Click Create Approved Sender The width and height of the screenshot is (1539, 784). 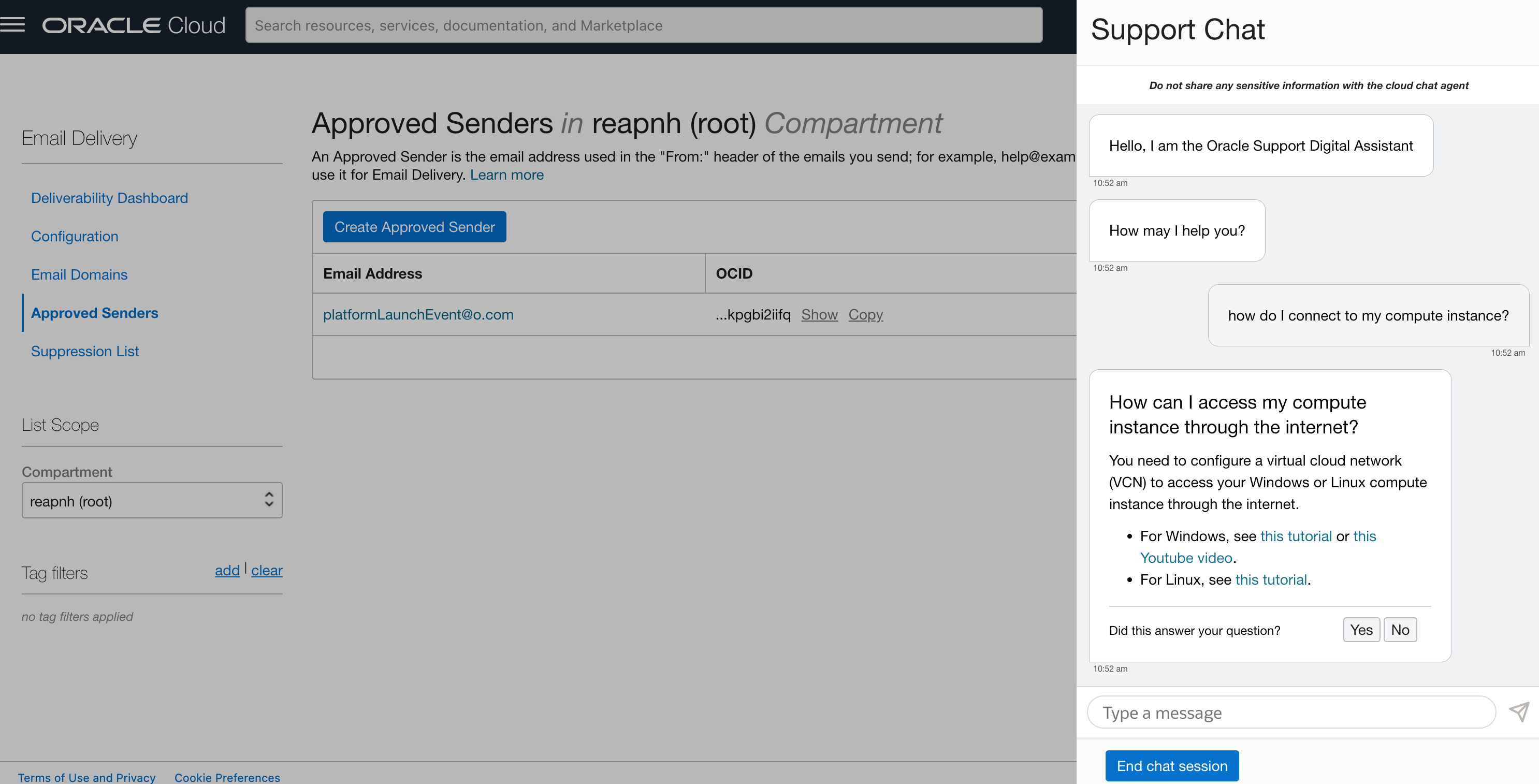point(414,226)
